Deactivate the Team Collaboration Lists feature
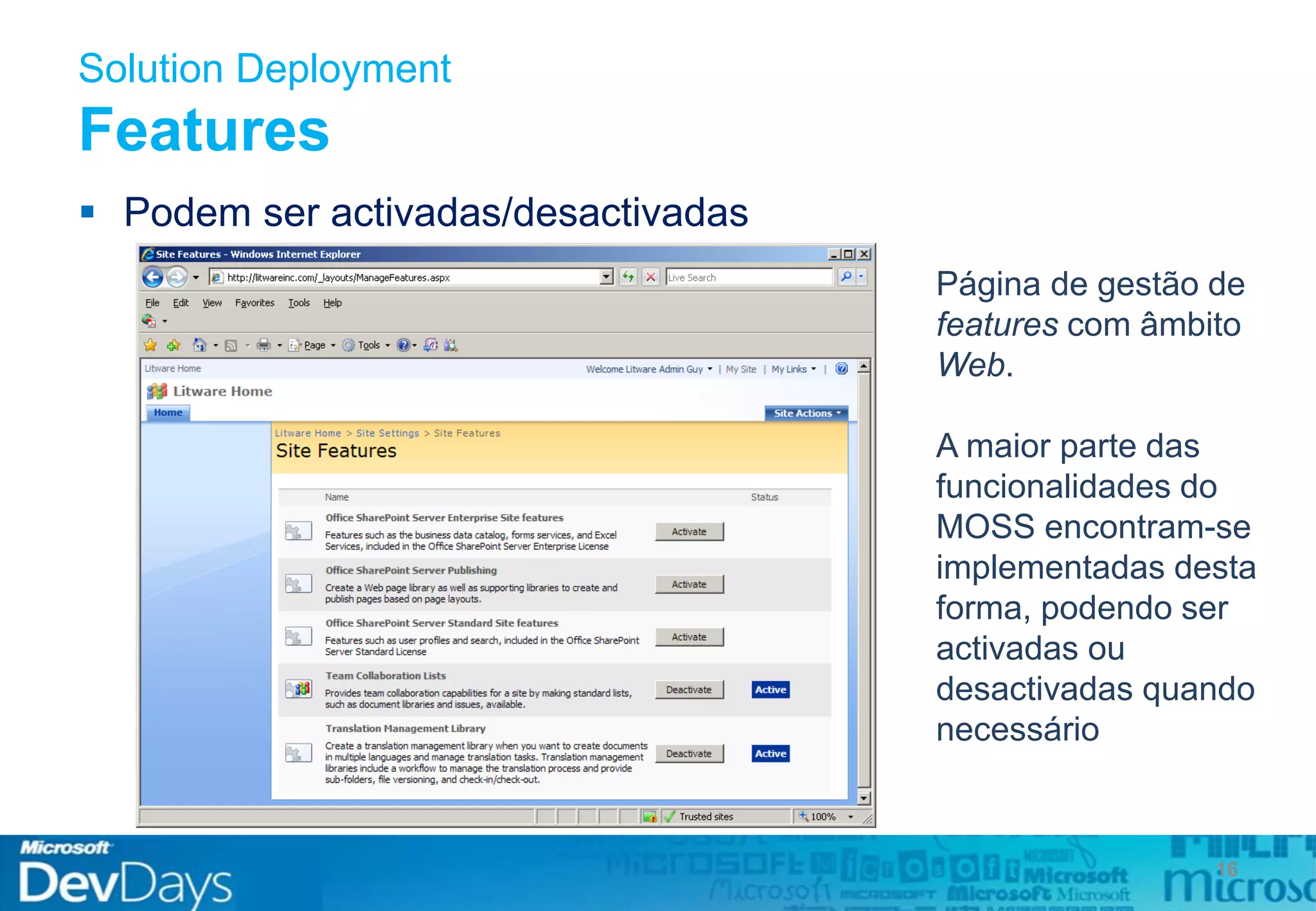 pyautogui.click(x=689, y=690)
